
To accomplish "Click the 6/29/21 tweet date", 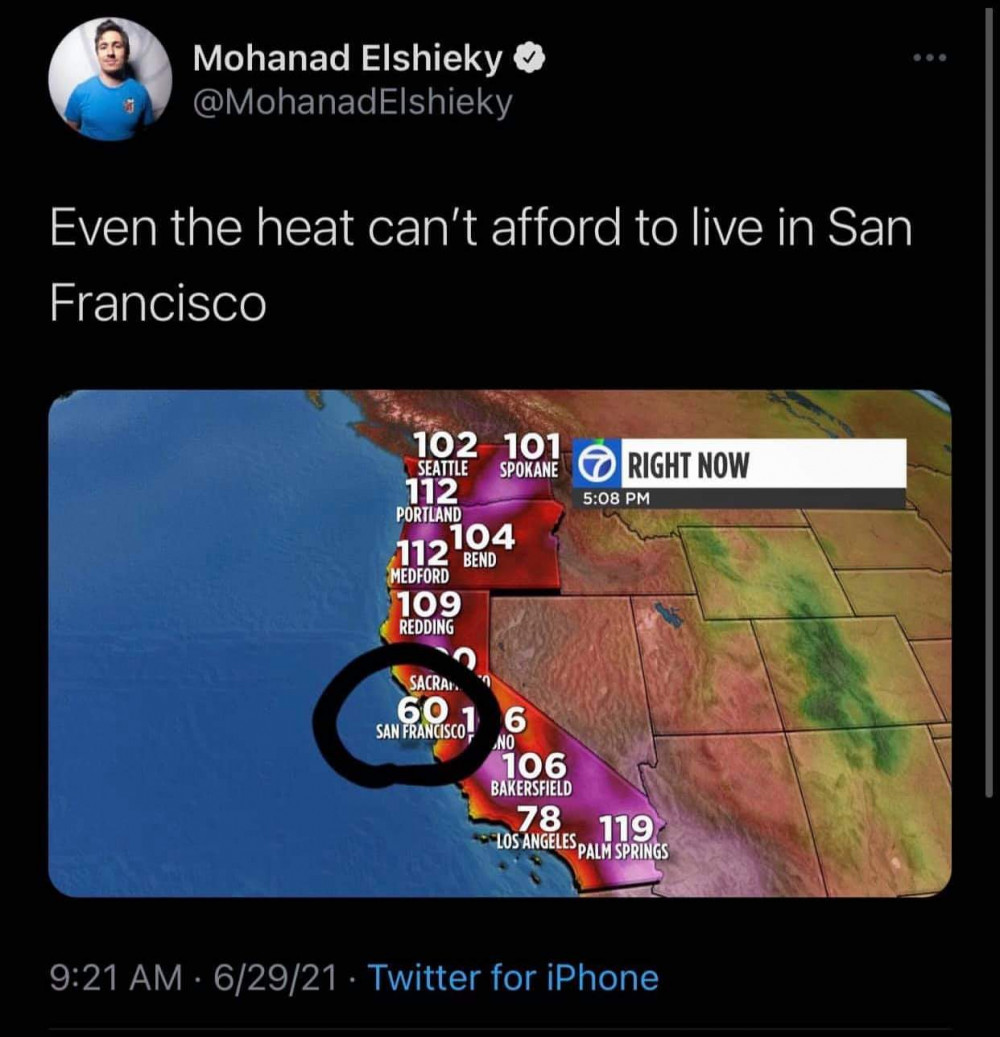I will click(274, 977).
